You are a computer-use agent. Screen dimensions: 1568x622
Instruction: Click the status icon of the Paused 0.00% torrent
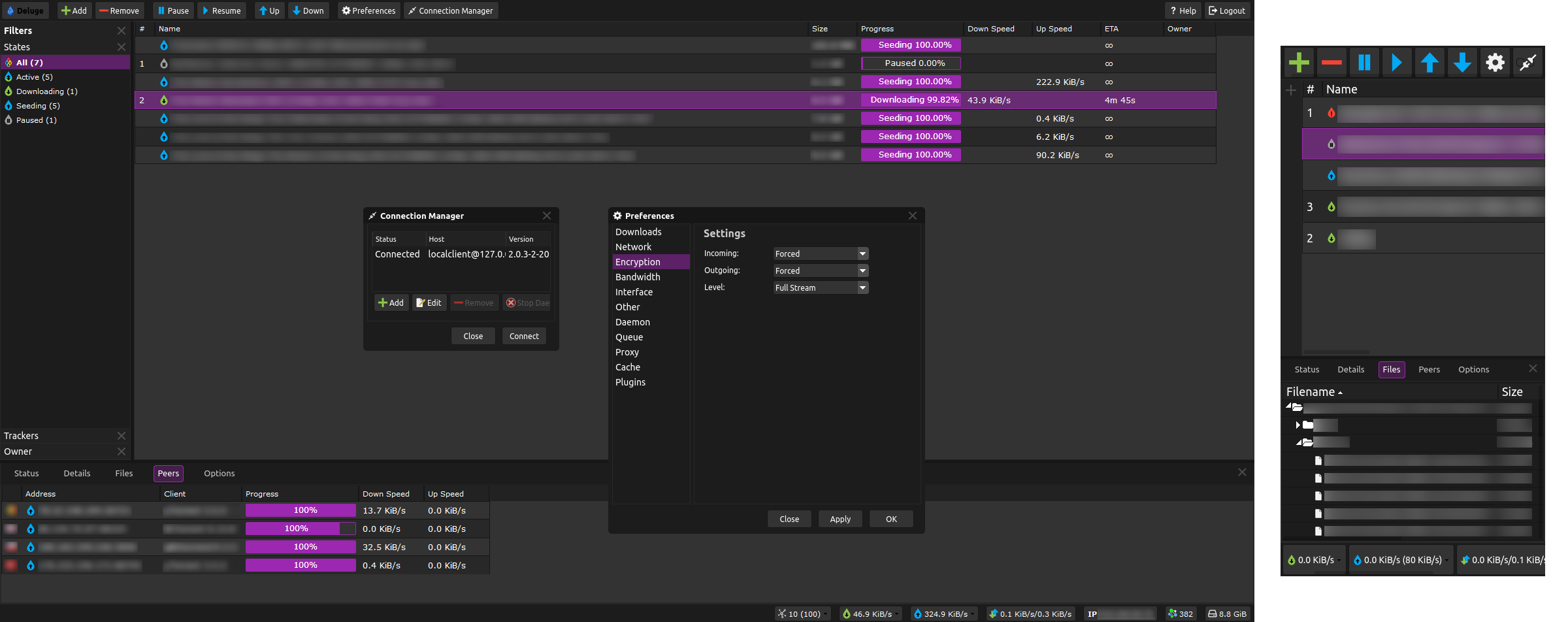164,63
